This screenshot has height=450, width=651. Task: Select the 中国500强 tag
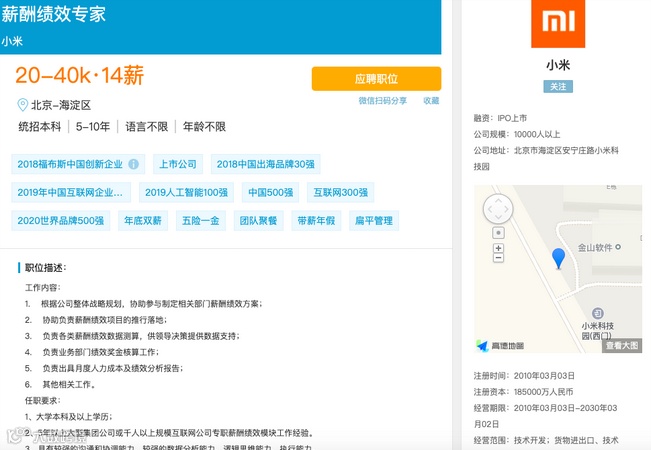click(x=270, y=192)
